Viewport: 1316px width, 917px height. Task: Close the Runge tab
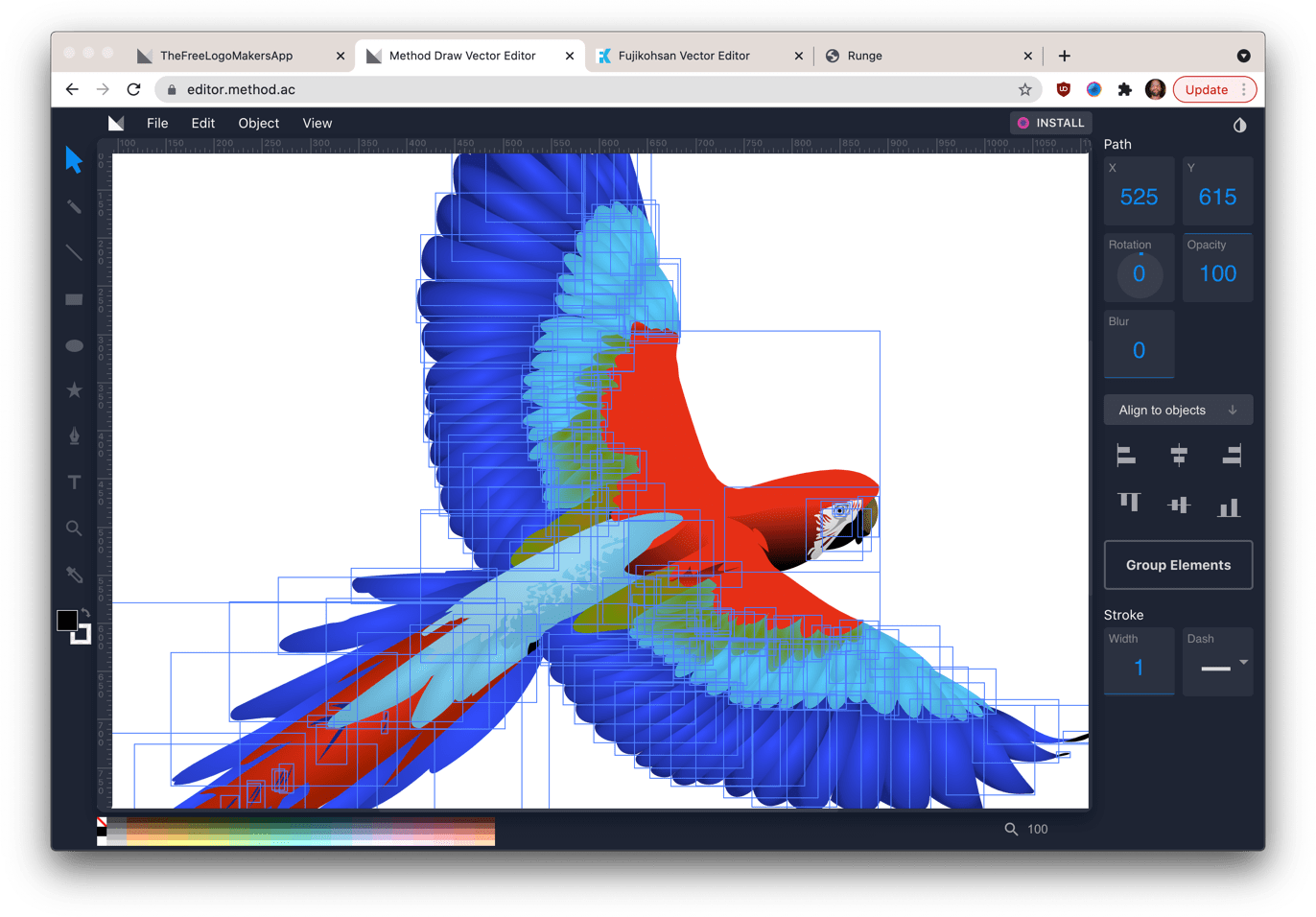click(1027, 56)
